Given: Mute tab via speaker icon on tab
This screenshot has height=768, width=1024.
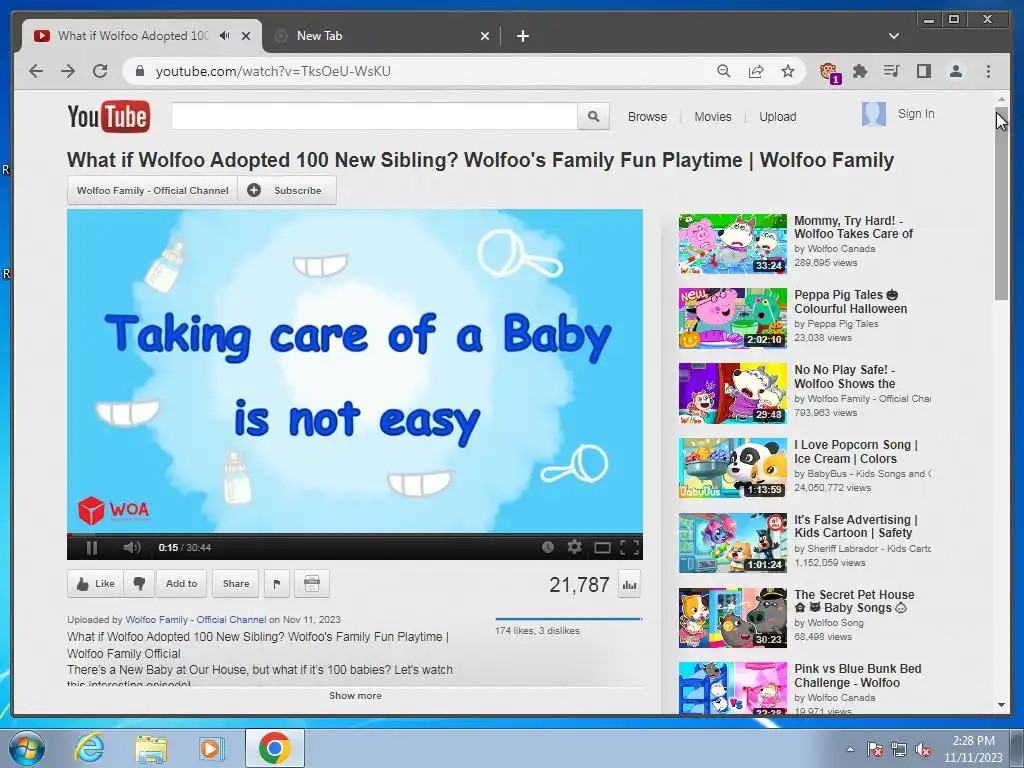Looking at the screenshot, I should tap(225, 36).
